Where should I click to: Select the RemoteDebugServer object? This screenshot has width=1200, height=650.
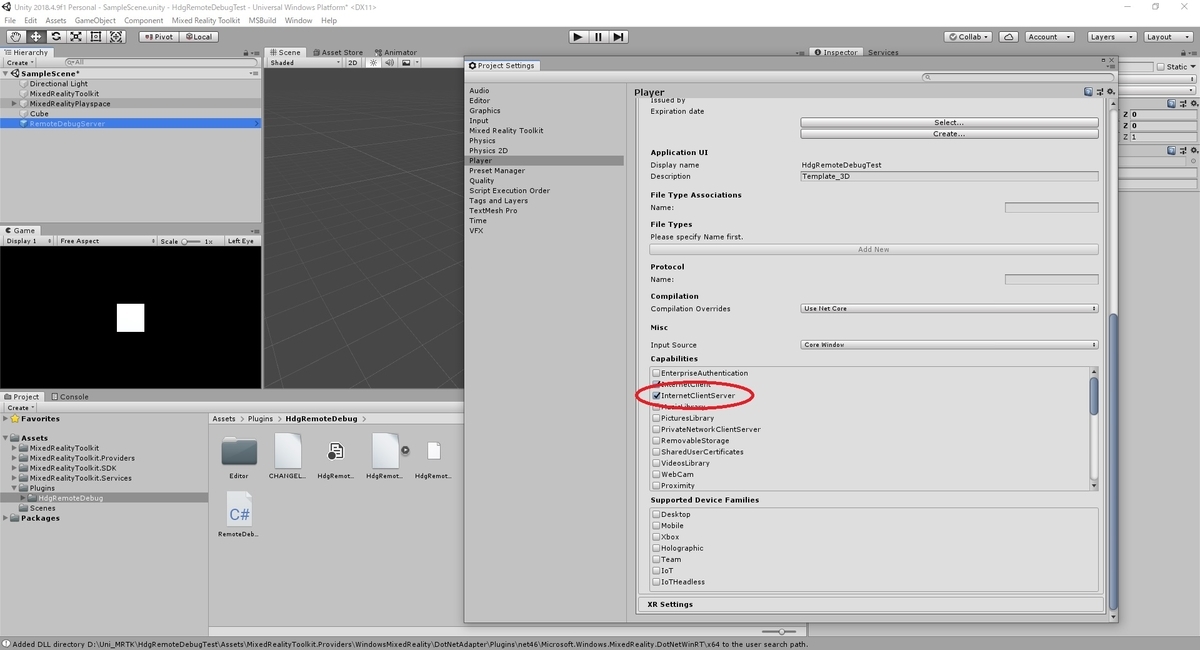[67, 124]
